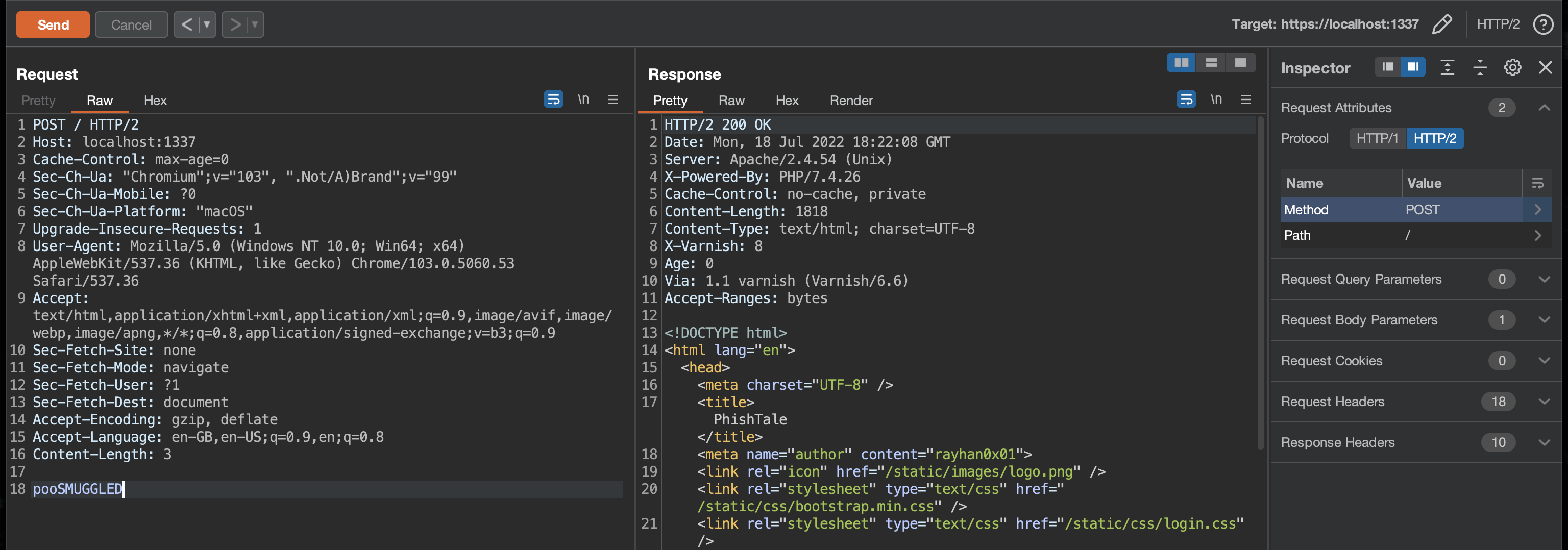Screen dimensions: 1568x550
Task: Click expand all sections icon in Inspector
Action: [x=1447, y=67]
